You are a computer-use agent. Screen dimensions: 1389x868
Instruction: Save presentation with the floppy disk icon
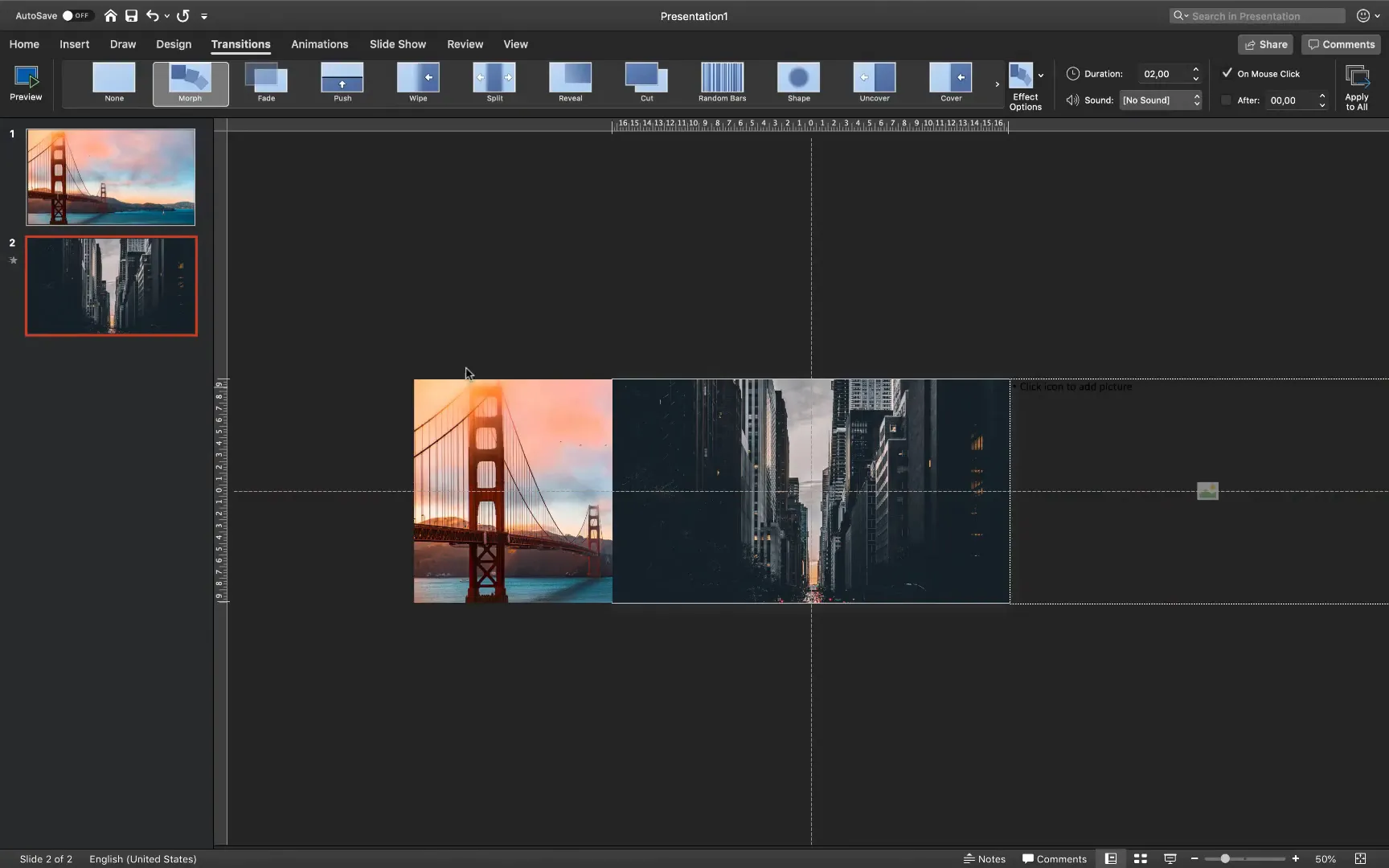(131, 15)
